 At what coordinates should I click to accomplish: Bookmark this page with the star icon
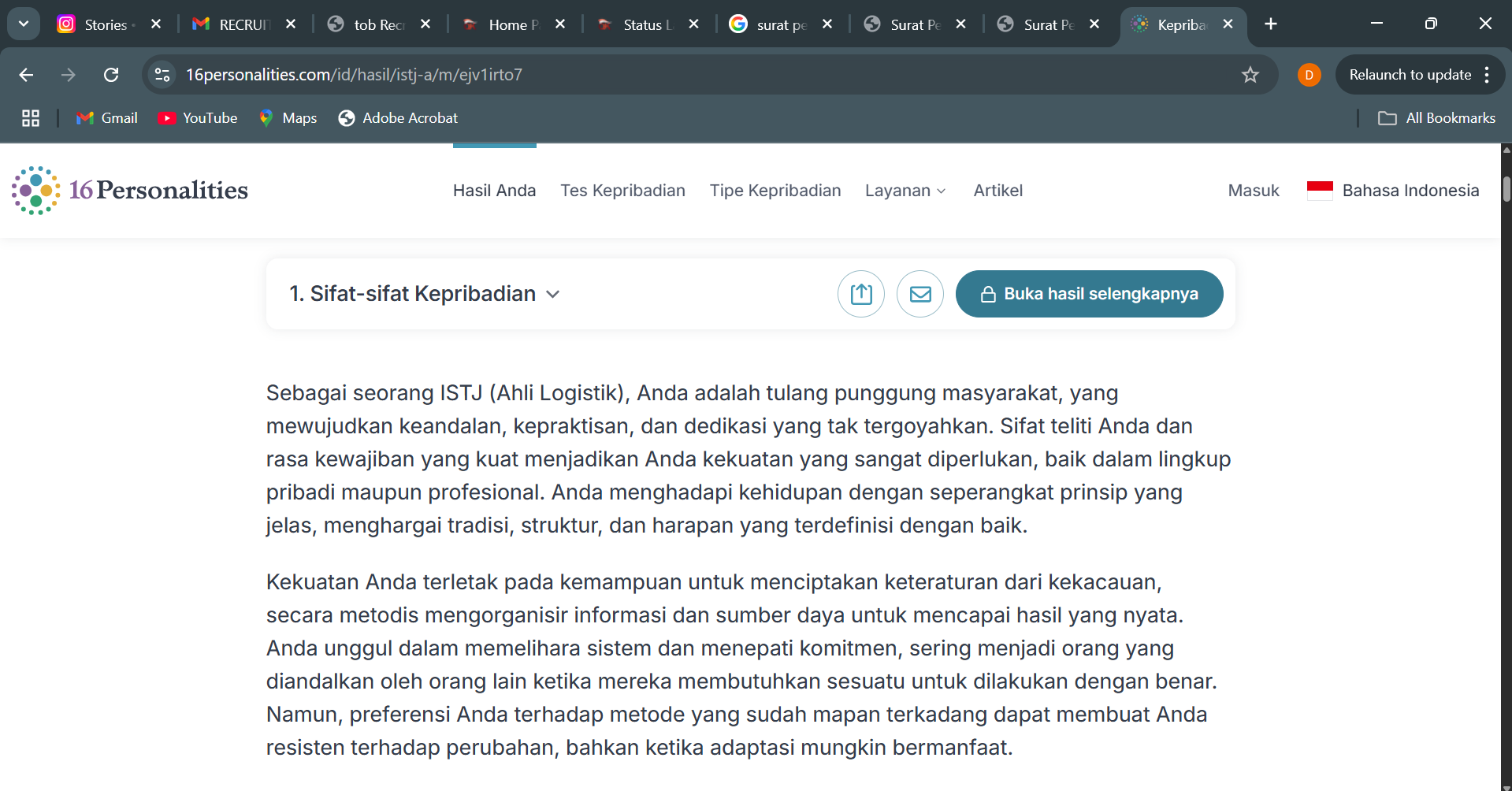(1250, 75)
